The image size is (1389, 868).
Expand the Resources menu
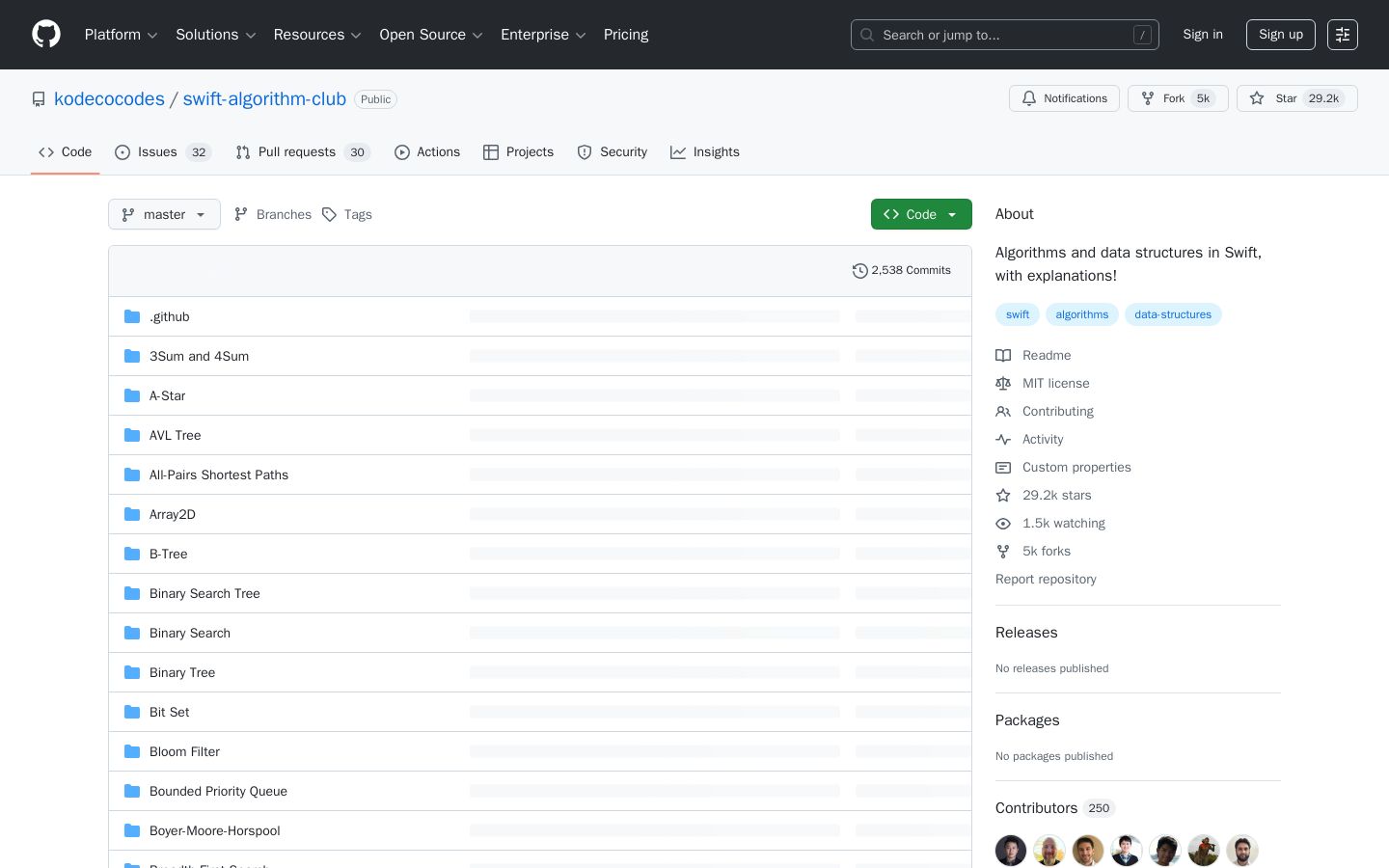317,35
